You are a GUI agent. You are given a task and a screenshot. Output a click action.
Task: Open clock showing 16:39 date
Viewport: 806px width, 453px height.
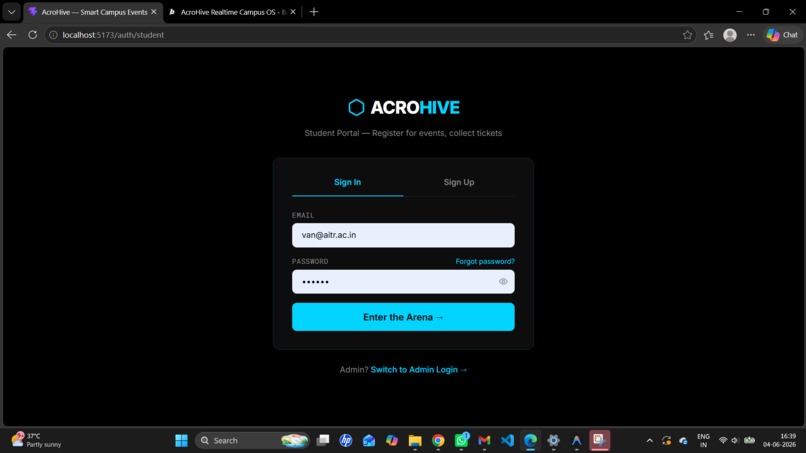pos(780,441)
